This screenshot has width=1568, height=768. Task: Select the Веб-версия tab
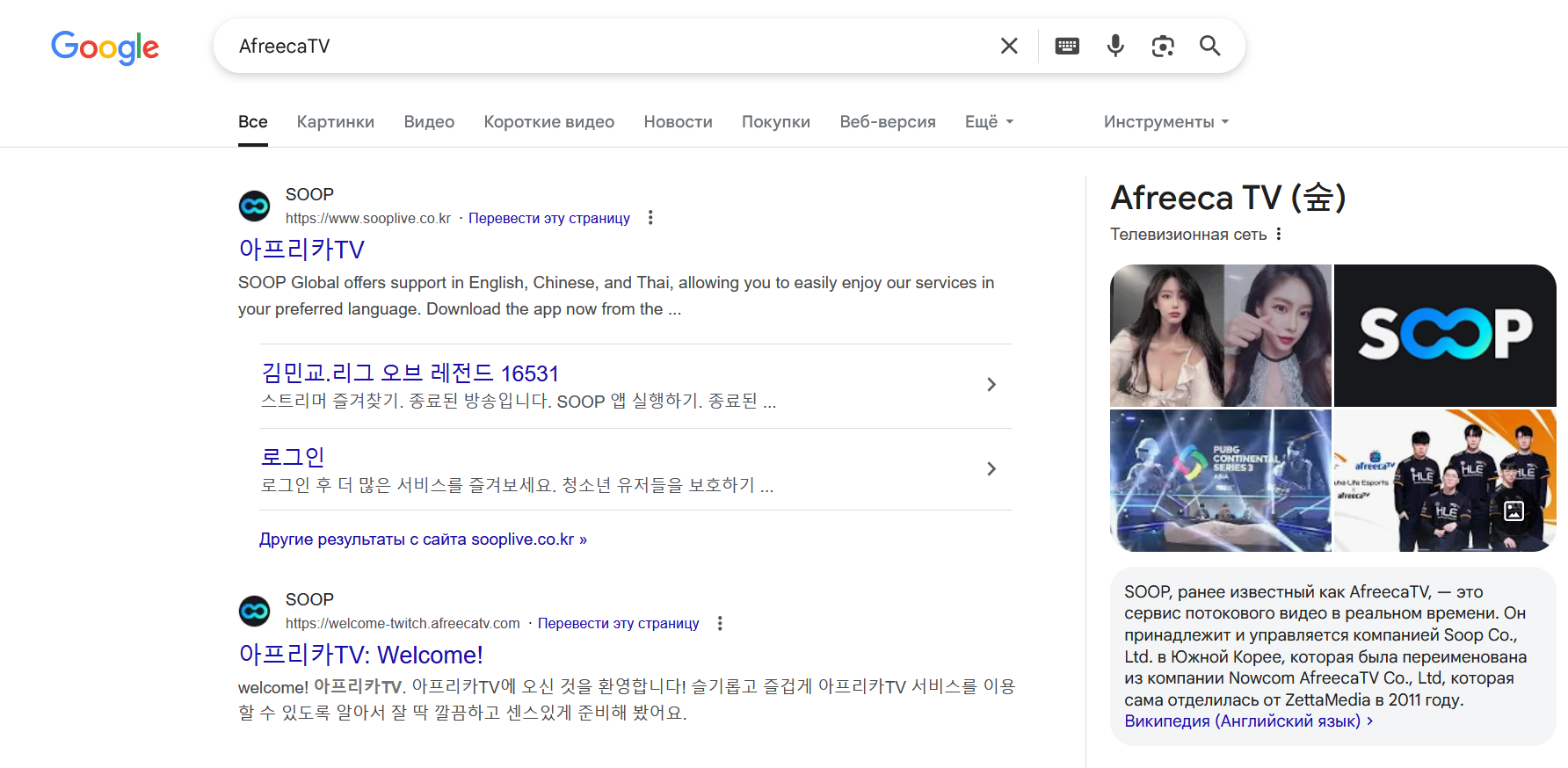[x=888, y=122]
